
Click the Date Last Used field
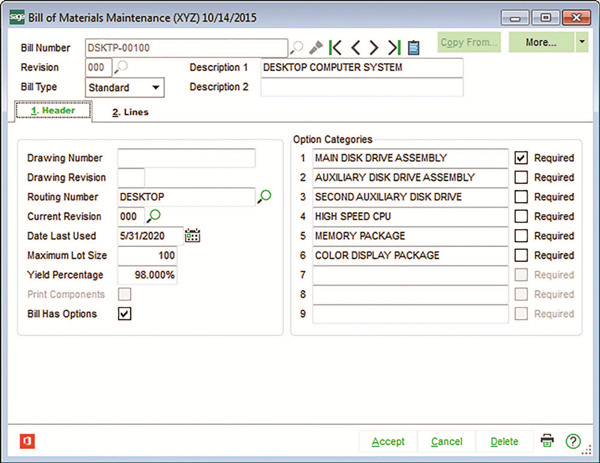pyautogui.click(x=150, y=236)
